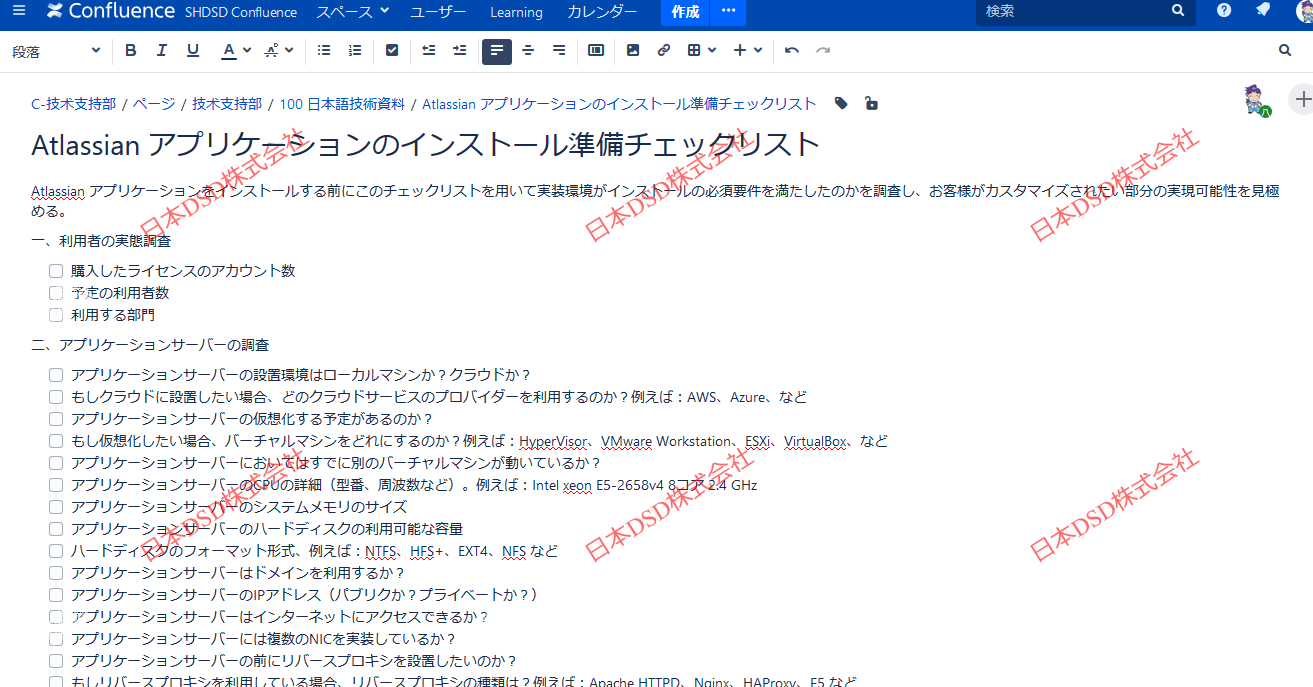Viewport: 1313px width, 687px height.
Task: Expand more formatting options dropdown
Action: [279, 50]
